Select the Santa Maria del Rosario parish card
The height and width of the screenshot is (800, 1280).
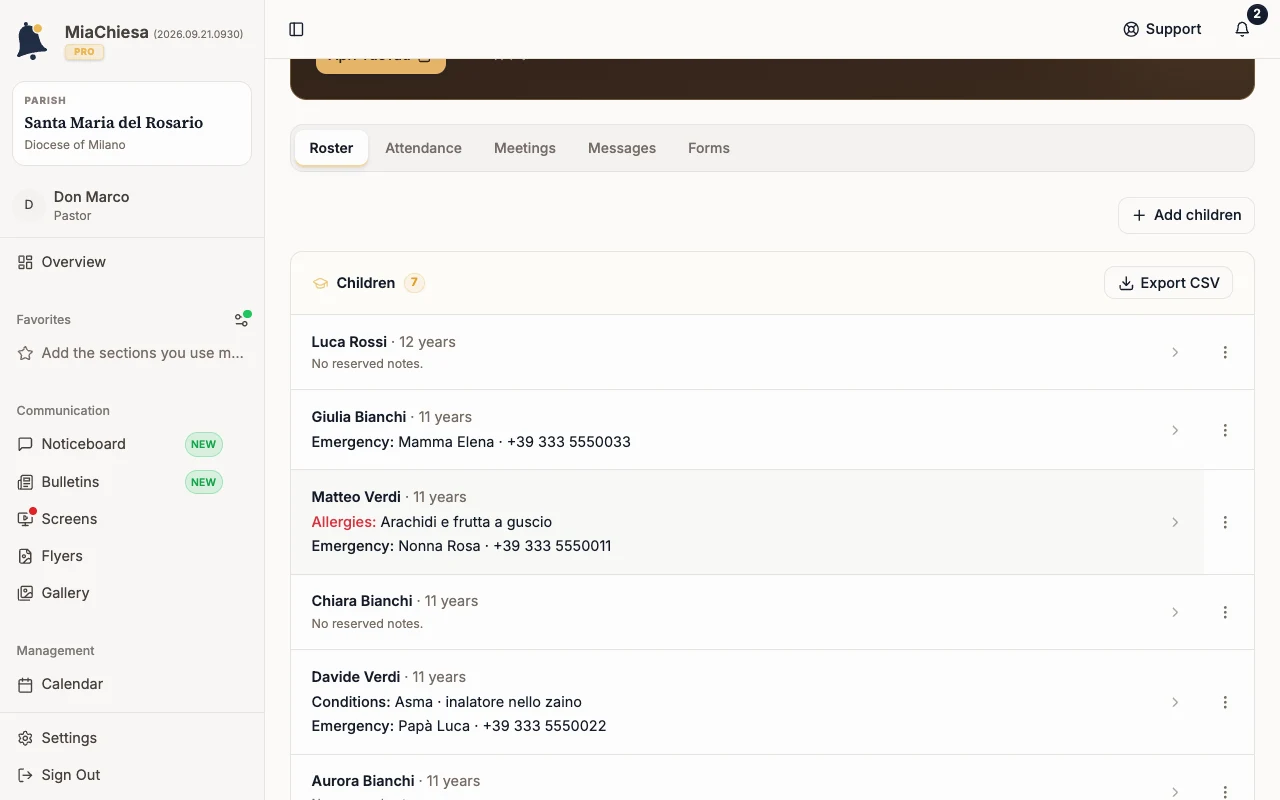click(x=132, y=123)
